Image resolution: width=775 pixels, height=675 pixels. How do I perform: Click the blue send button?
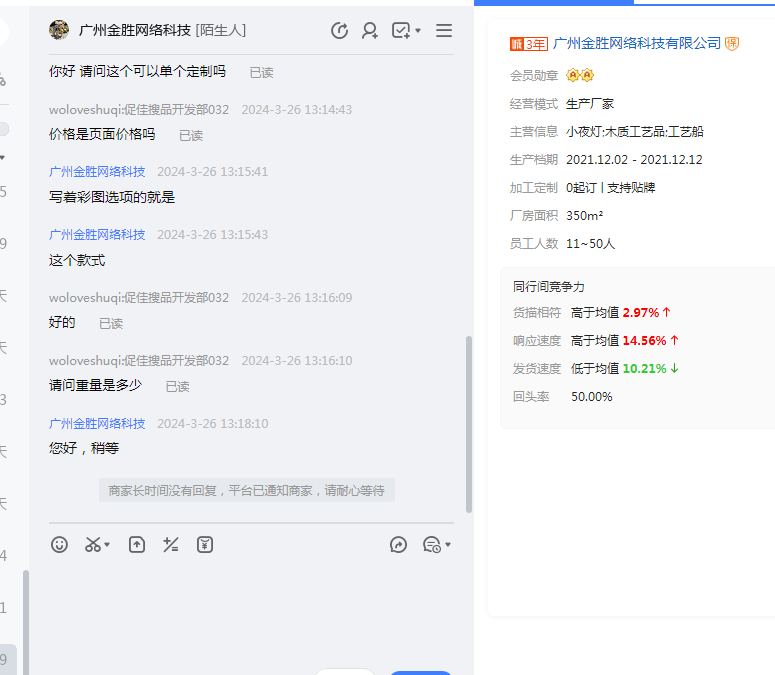click(x=420, y=672)
